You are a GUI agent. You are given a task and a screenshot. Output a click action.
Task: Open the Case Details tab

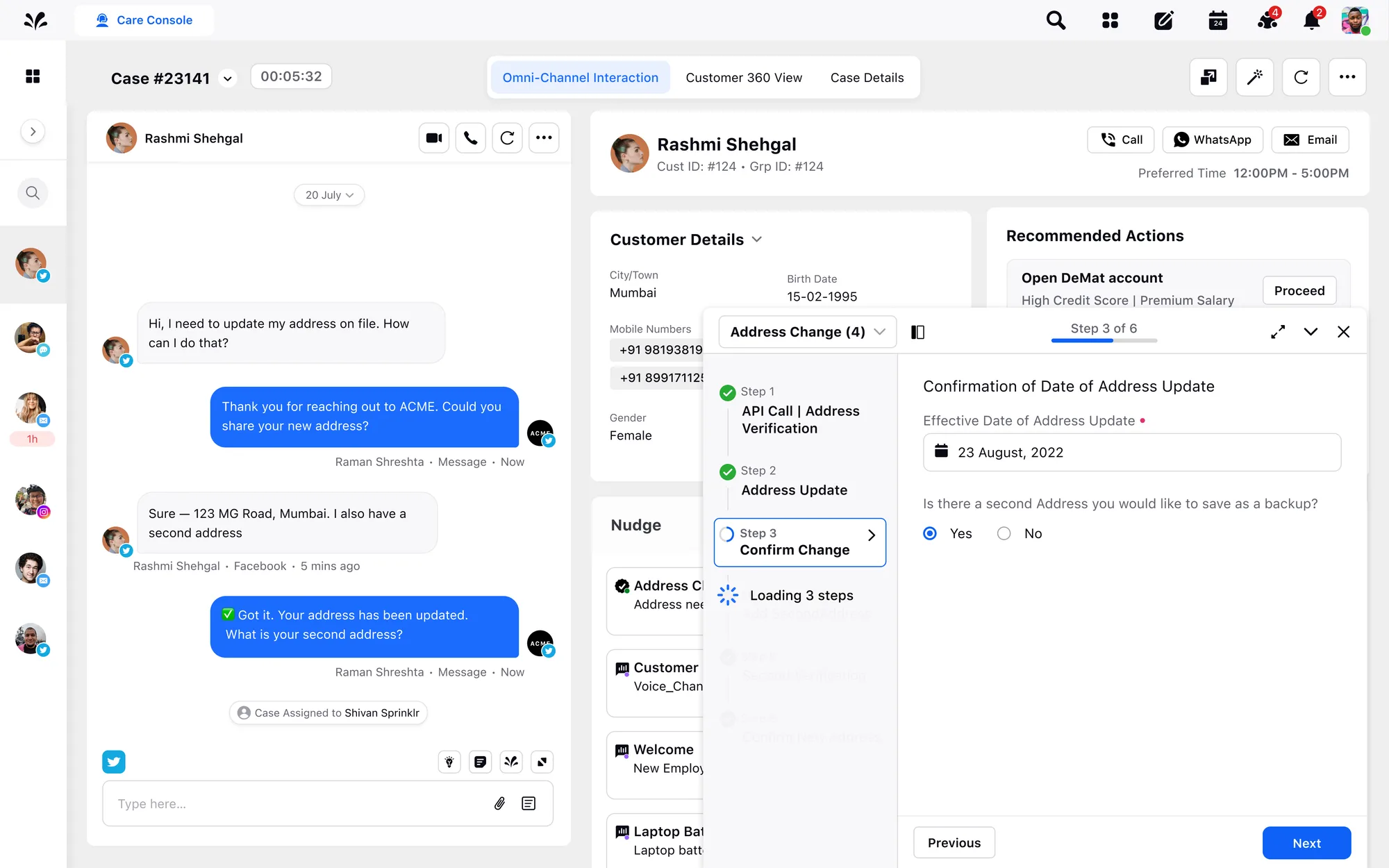pyautogui.click(x=867, y=78)
